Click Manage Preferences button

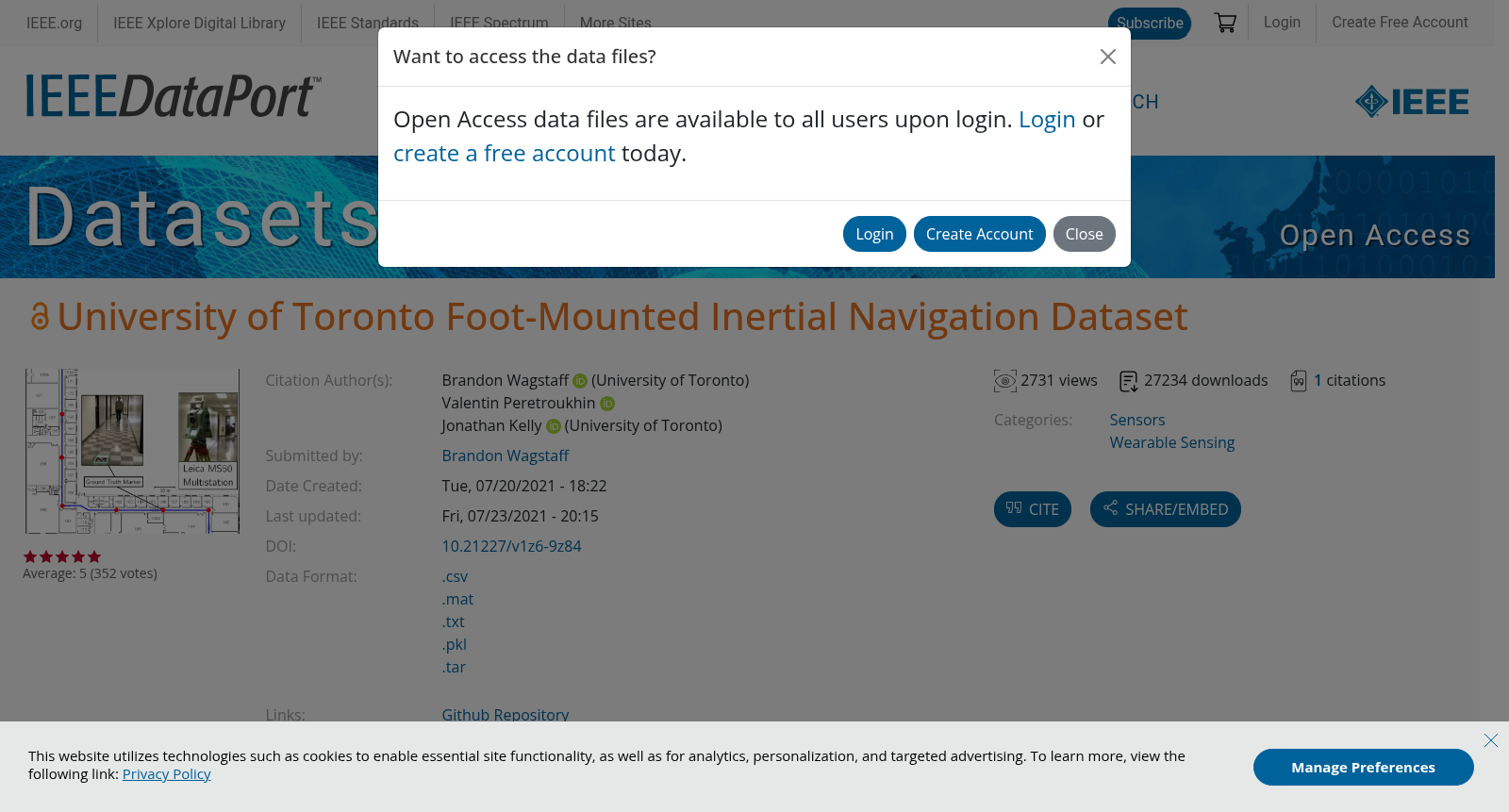(1363, 768)
